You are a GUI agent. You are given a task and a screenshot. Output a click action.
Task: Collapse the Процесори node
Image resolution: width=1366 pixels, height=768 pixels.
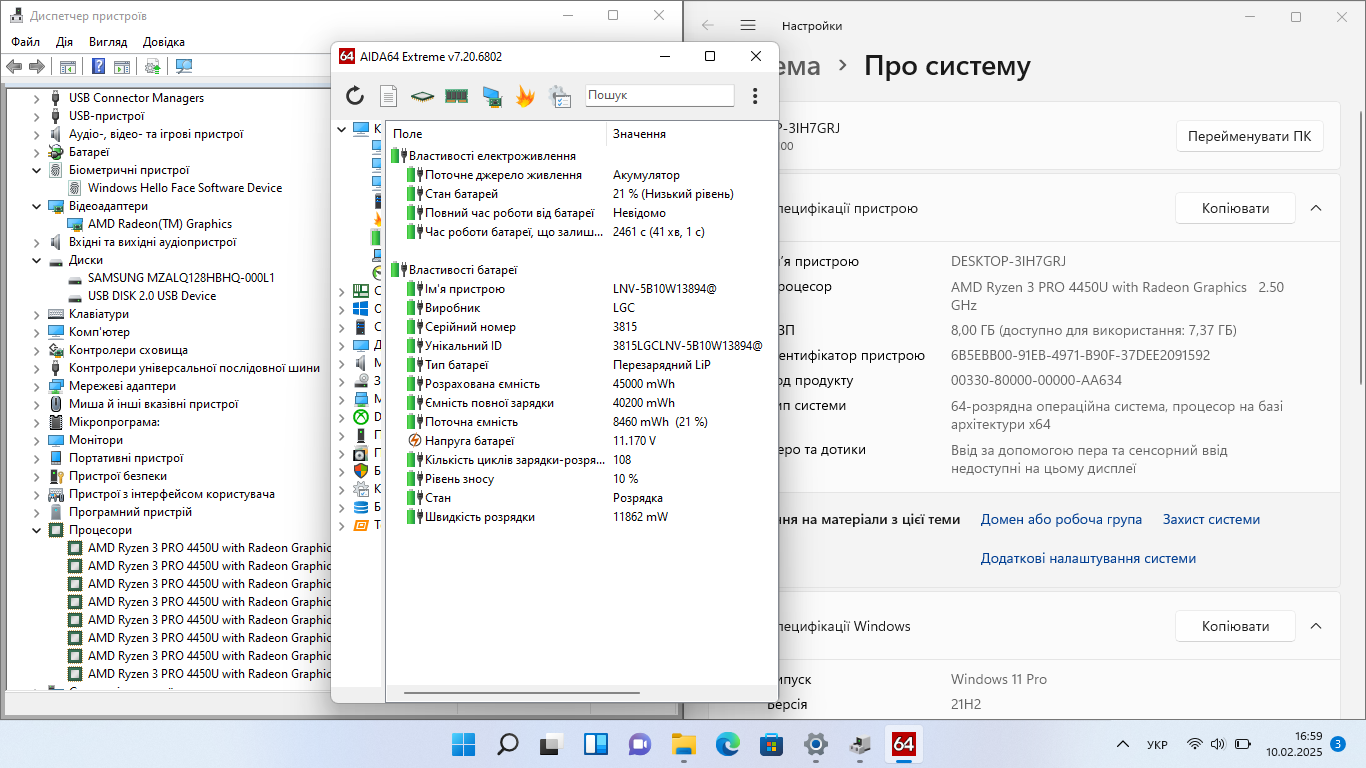click(x=37, y=530)
